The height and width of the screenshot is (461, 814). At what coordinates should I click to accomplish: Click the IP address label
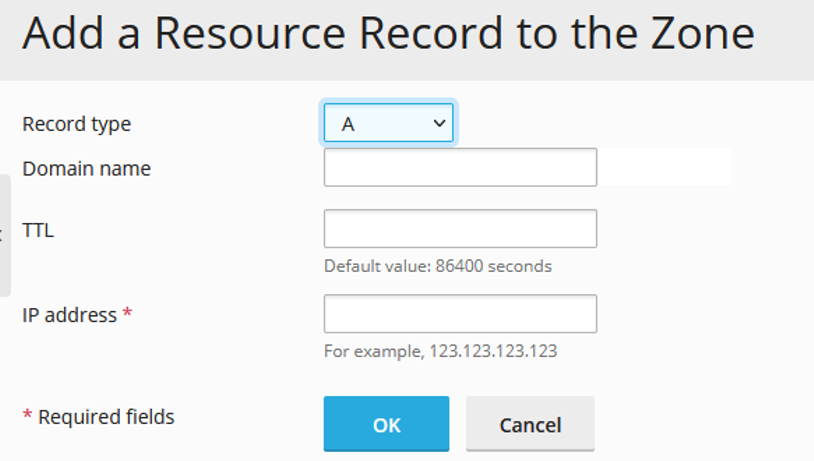point(70,315)
